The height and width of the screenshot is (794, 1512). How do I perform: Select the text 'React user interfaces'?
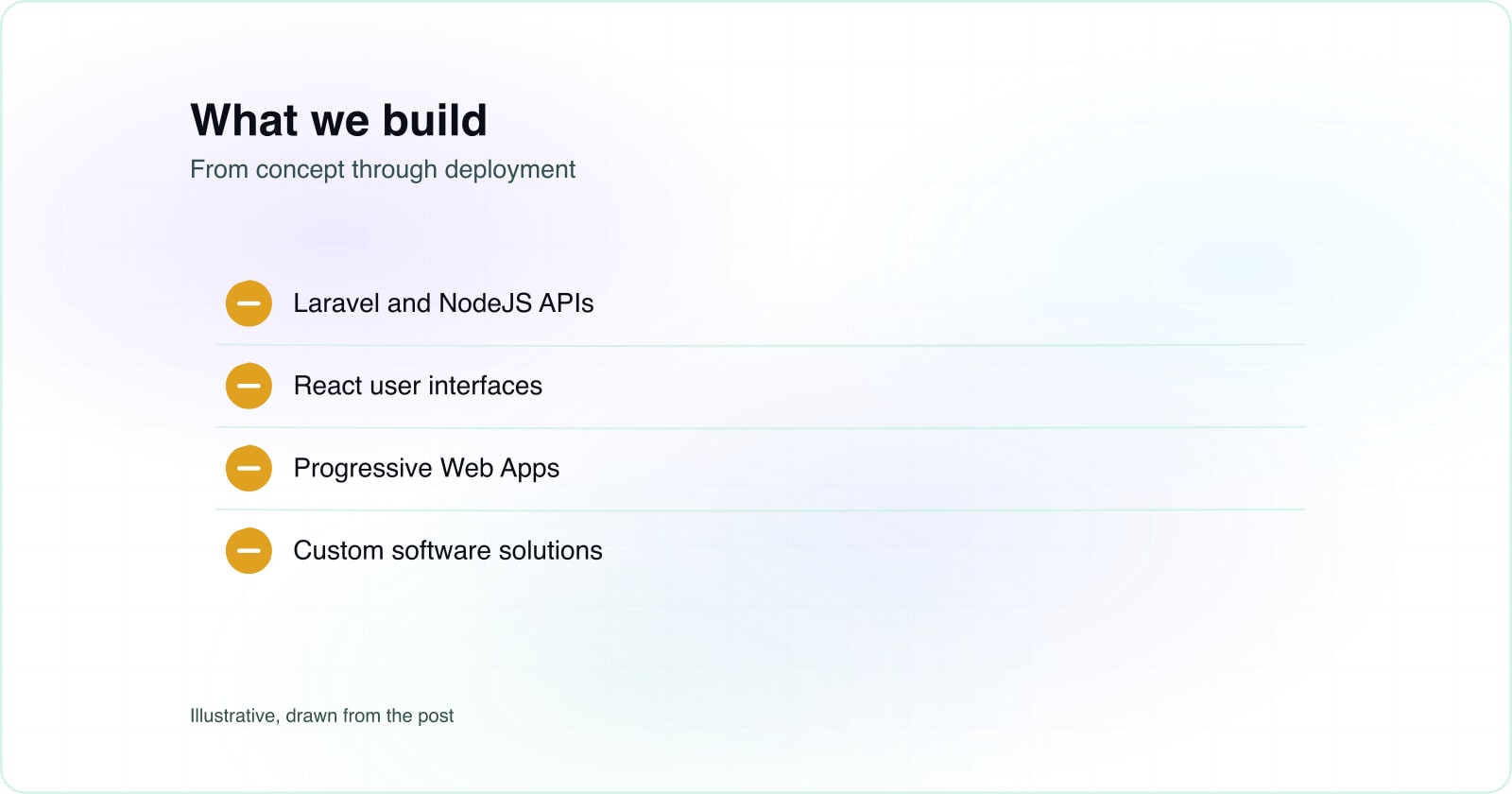coord(418,386)
